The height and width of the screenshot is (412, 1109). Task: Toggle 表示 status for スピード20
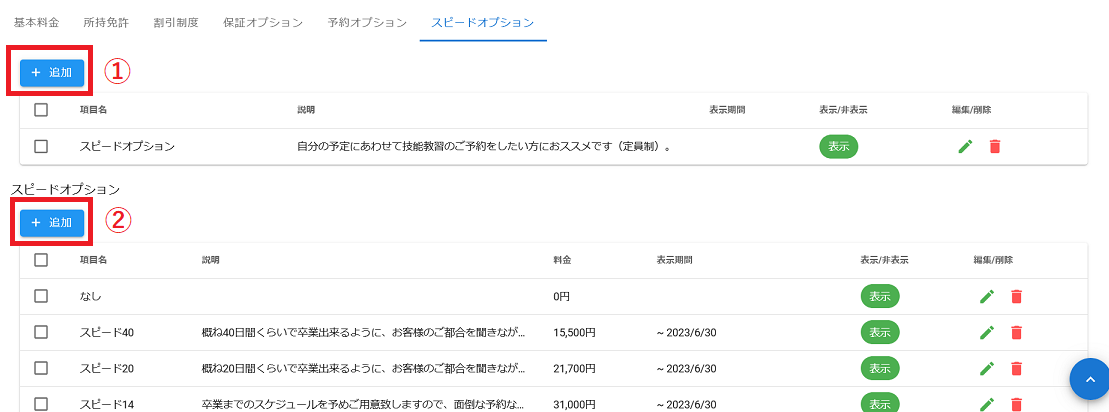pos(880,368)
